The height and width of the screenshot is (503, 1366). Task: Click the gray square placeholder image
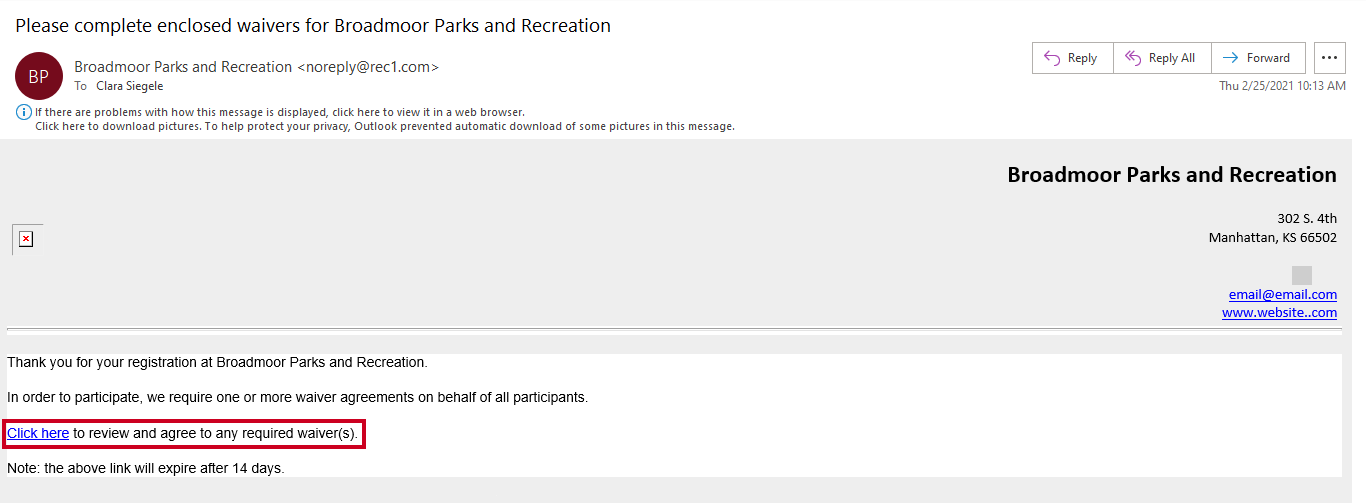(1301, 275)
